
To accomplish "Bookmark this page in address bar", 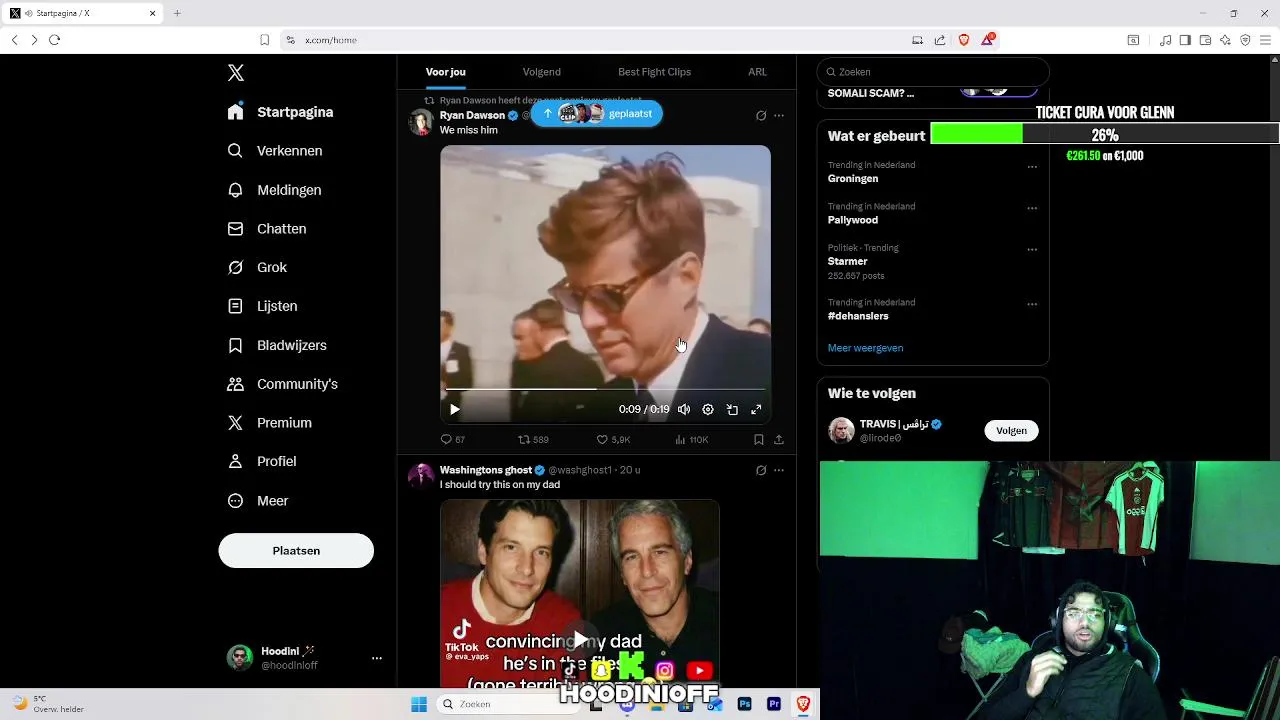I will [264, 40].
